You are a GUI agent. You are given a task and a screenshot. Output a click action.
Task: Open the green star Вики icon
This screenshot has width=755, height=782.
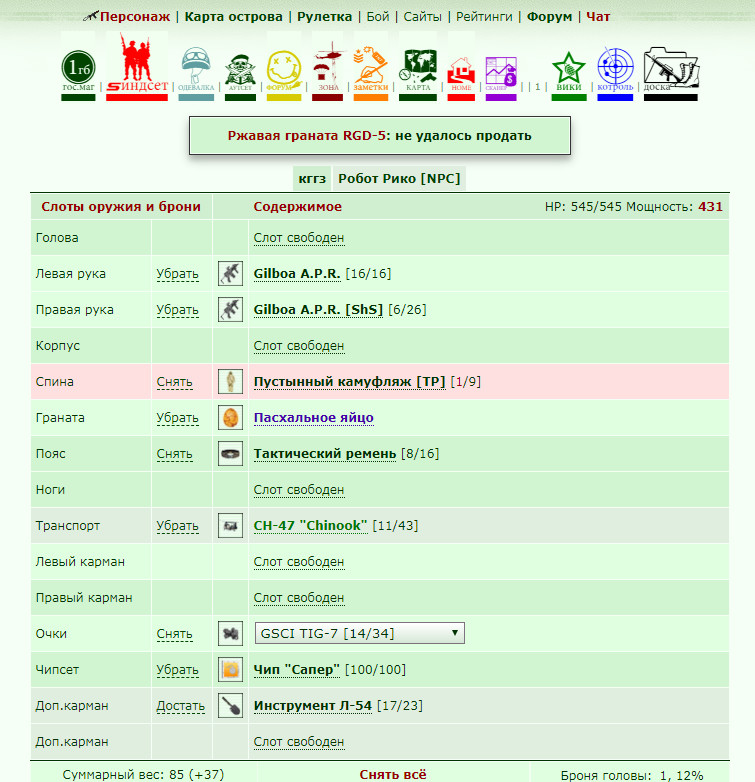pyautogui.click(x=569, y=76)
